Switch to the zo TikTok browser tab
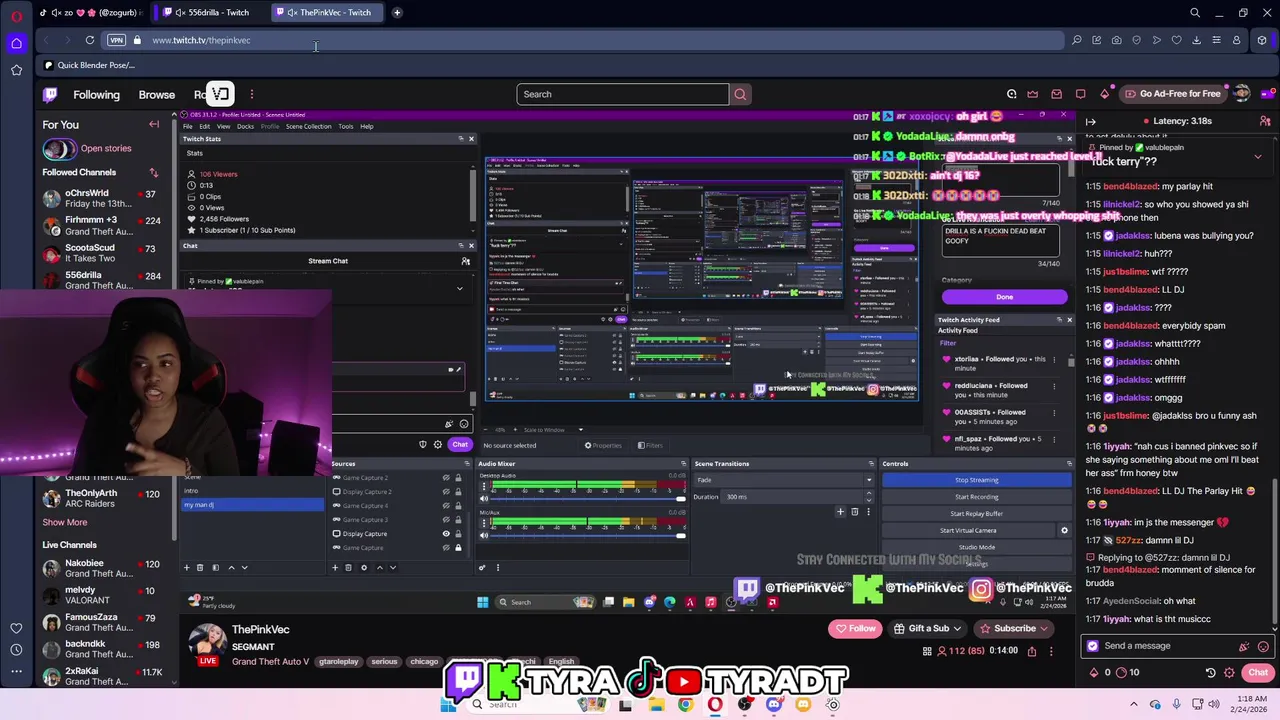1280x720 pixels. [x=90, y=12]
